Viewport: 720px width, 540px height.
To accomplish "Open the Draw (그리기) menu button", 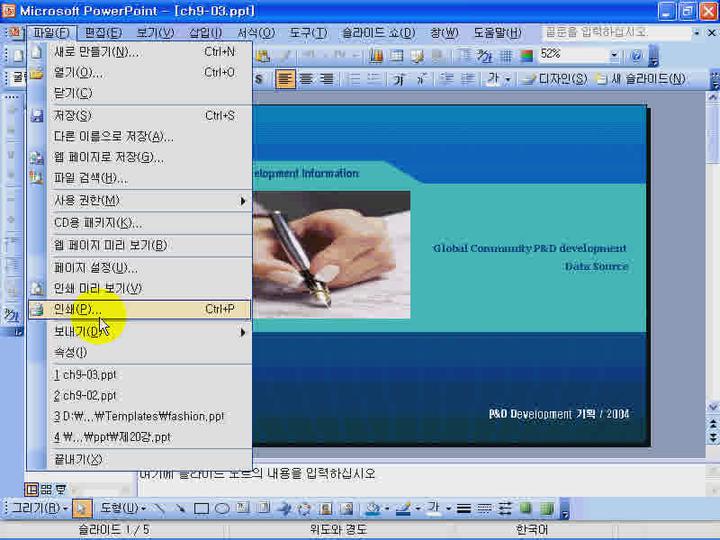I will pos(39,508).
